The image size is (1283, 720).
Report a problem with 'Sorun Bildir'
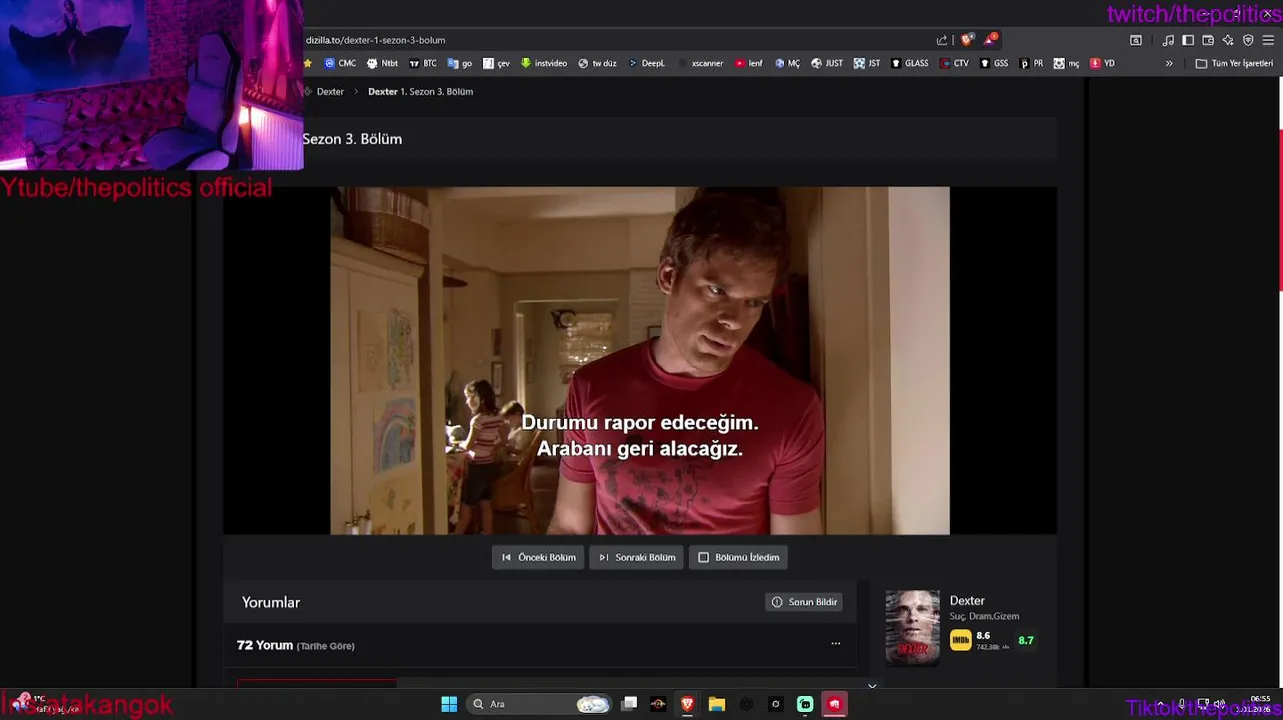click(804, 602)
